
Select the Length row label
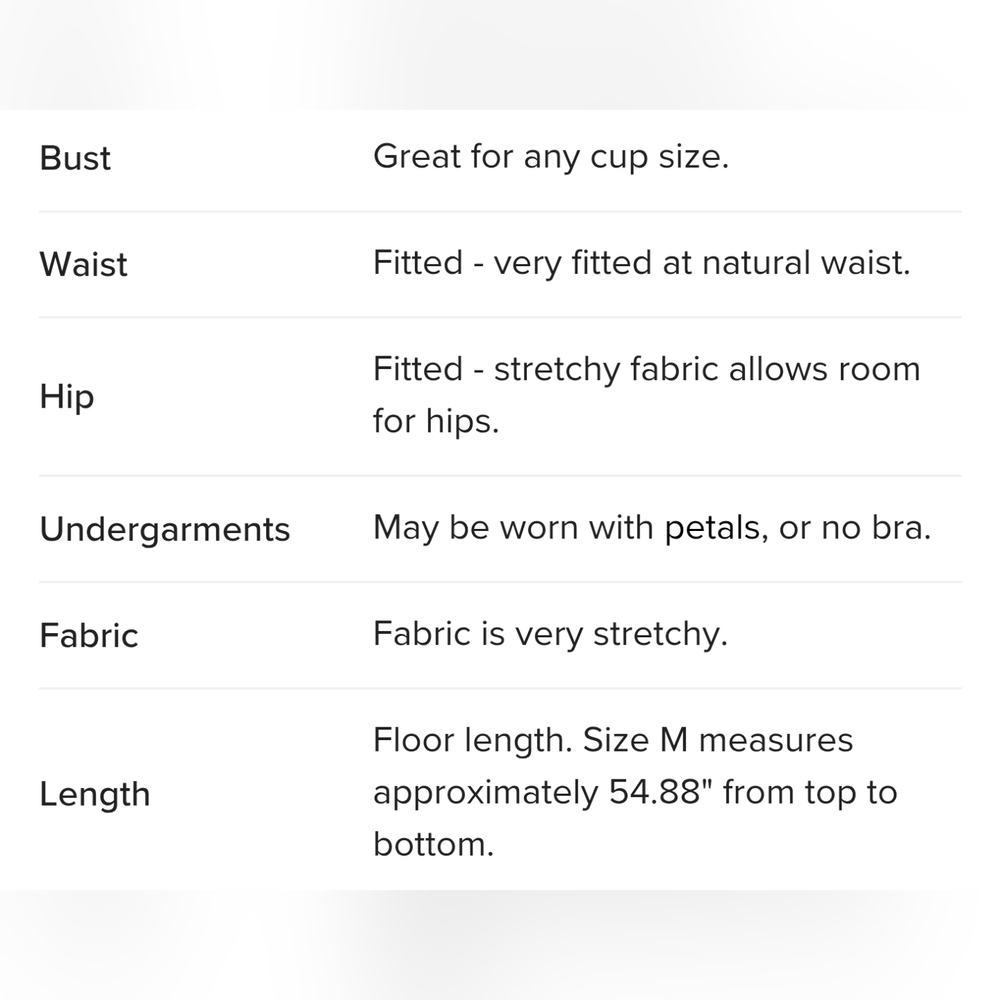95,795
